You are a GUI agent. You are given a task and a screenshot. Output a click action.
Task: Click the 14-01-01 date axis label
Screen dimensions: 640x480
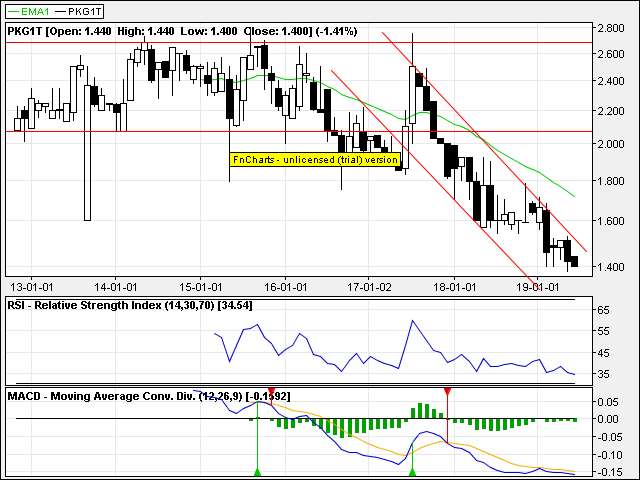pos(116,287)
